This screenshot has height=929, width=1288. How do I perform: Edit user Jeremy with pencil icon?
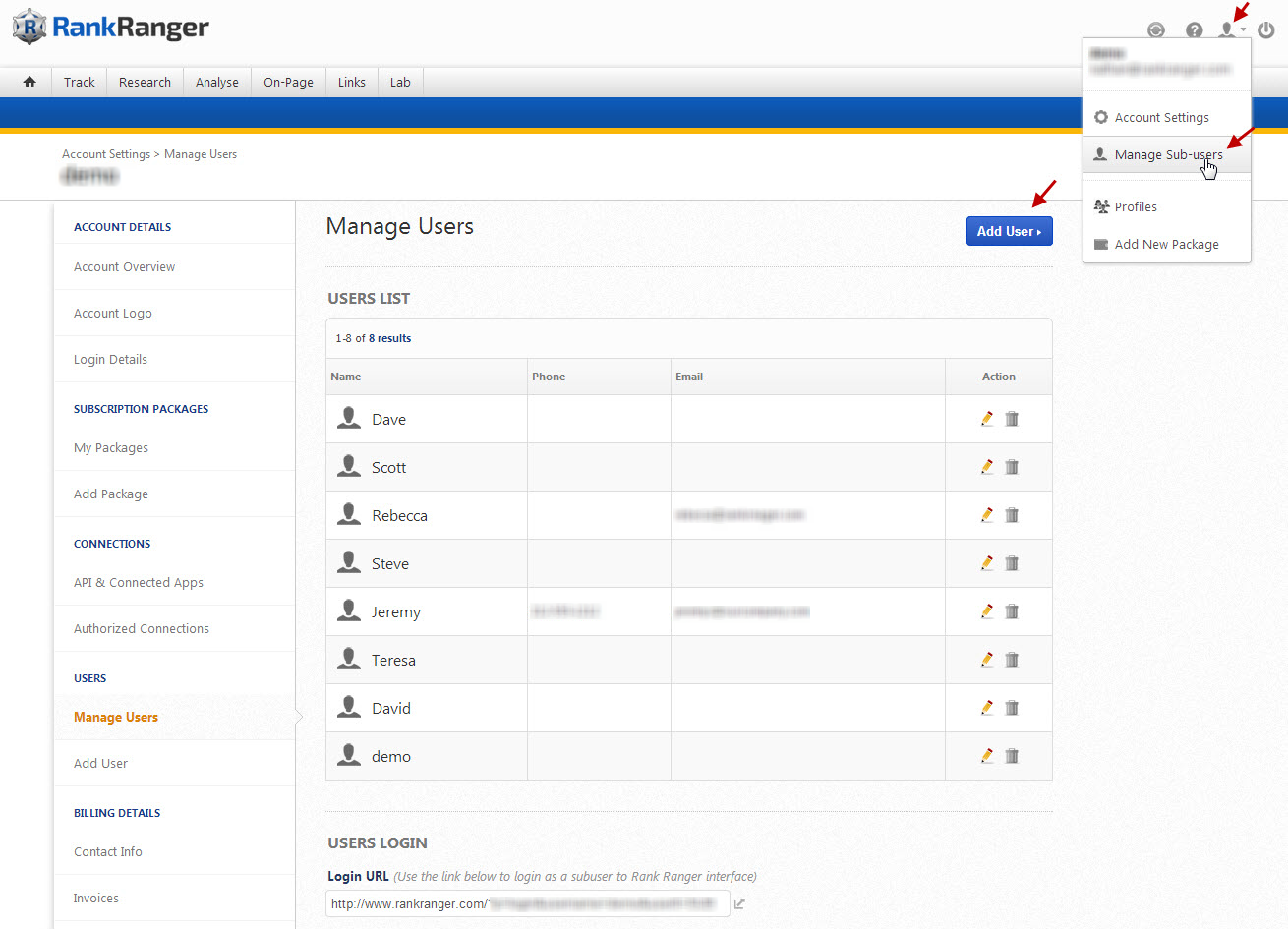pyautogui.click(x=987, y=611)
